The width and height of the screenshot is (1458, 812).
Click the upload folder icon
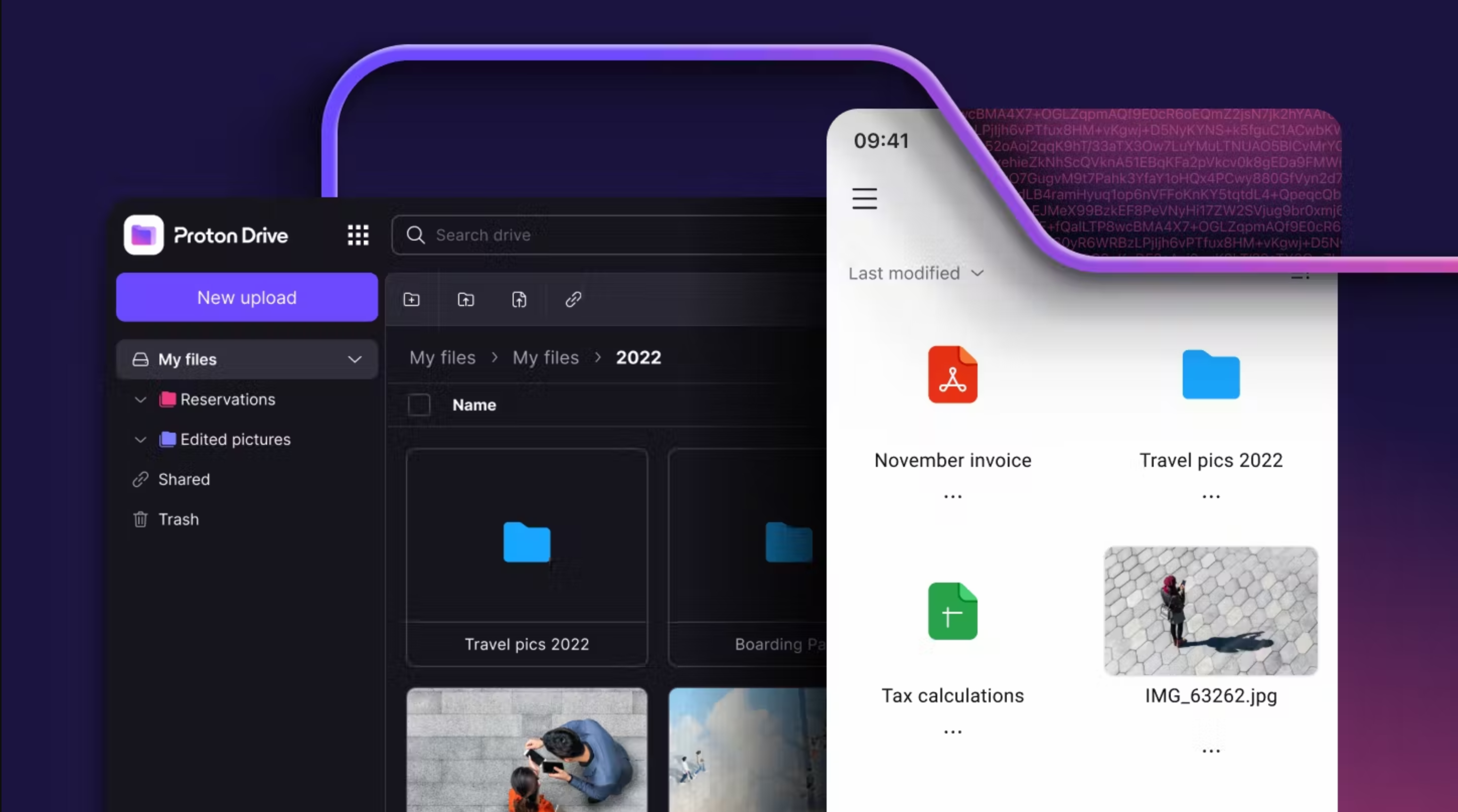click(465, 299)
